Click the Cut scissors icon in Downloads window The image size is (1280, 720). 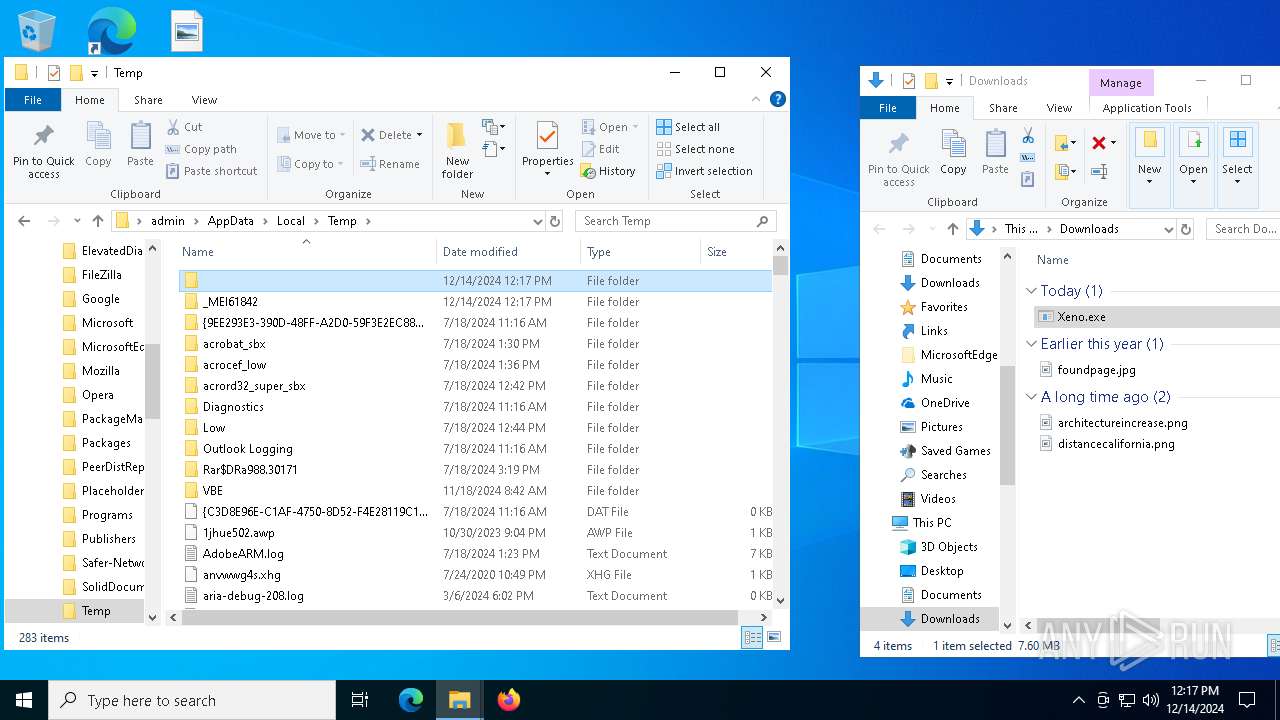(1027, 135)
